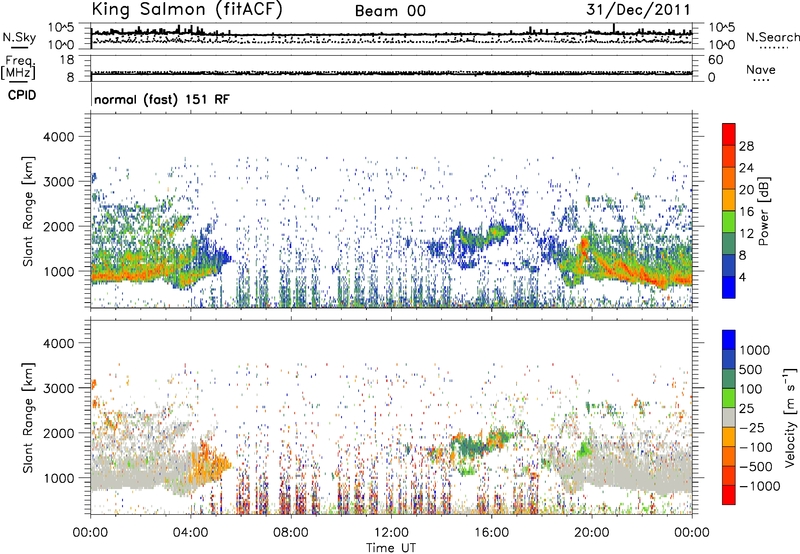The image size is (800, 554).
Task: Click the frequency time series plot
Action: coord(391,68)
